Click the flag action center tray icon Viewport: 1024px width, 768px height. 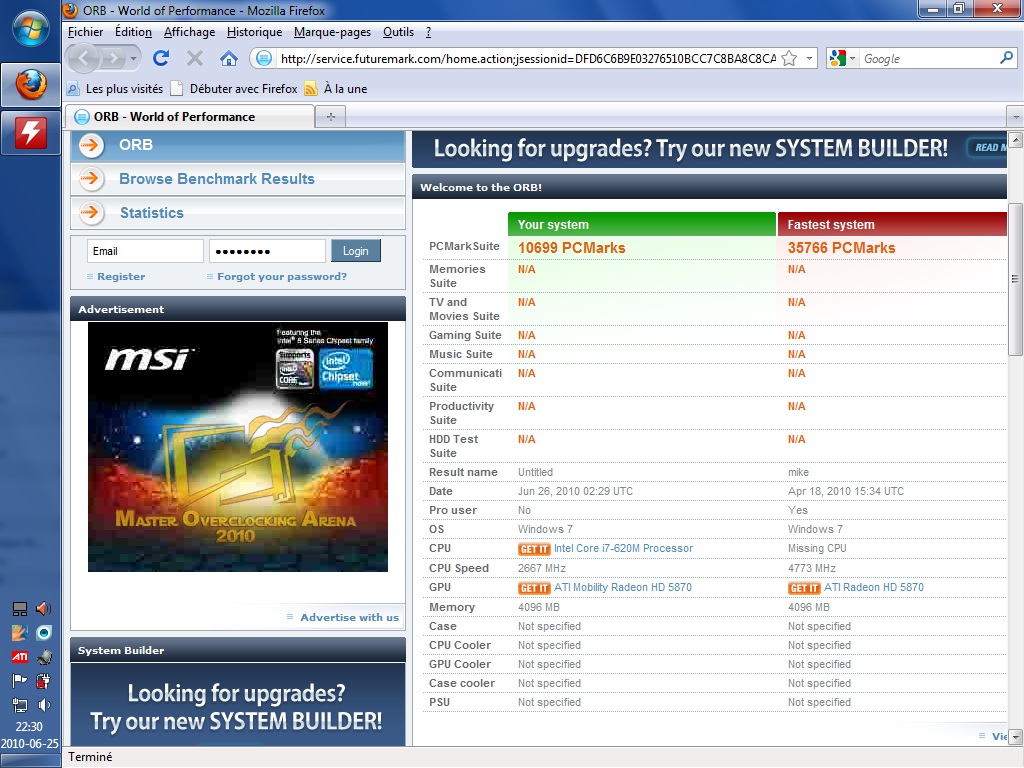click(x=20, y=680)
